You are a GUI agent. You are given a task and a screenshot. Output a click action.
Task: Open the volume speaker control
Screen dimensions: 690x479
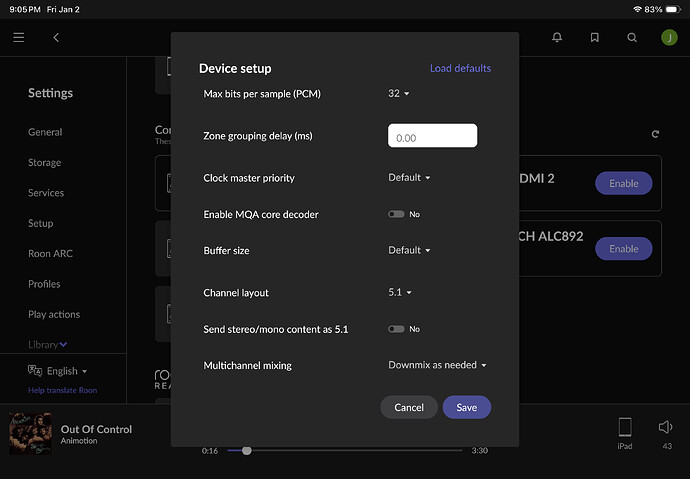pyautogui.click(x=666, y=428)
